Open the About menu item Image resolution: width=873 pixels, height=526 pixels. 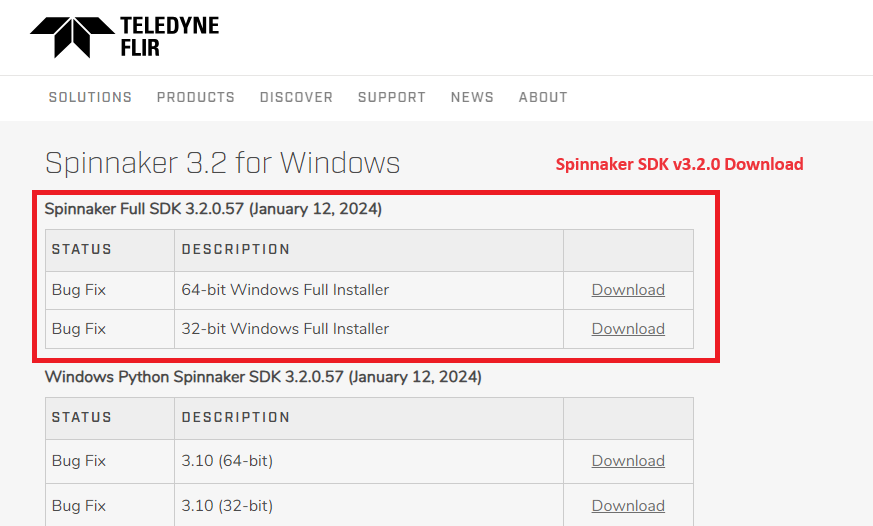coord(543,97)
